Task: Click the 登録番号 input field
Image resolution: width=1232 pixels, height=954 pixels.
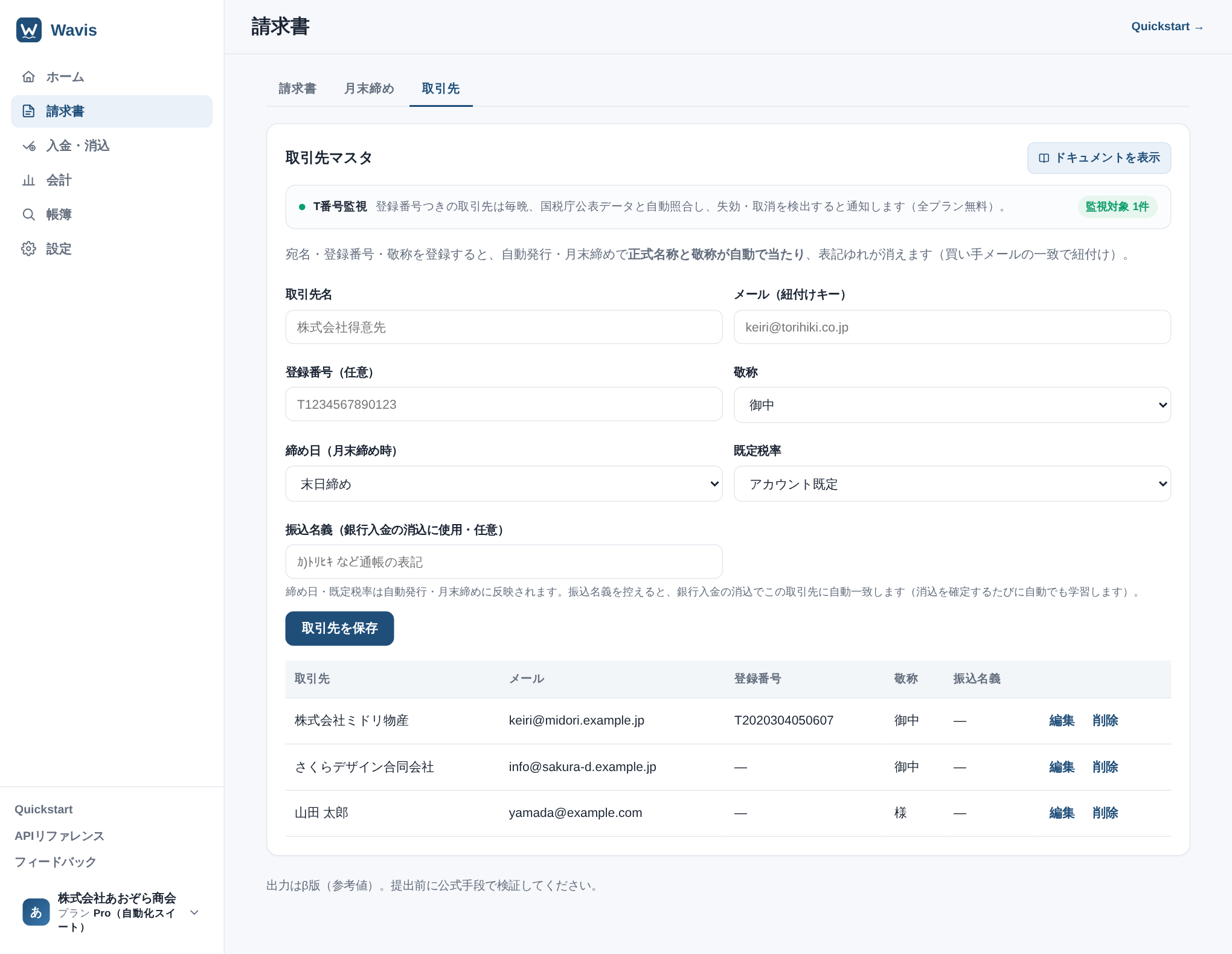Action: tap(504, 405)
